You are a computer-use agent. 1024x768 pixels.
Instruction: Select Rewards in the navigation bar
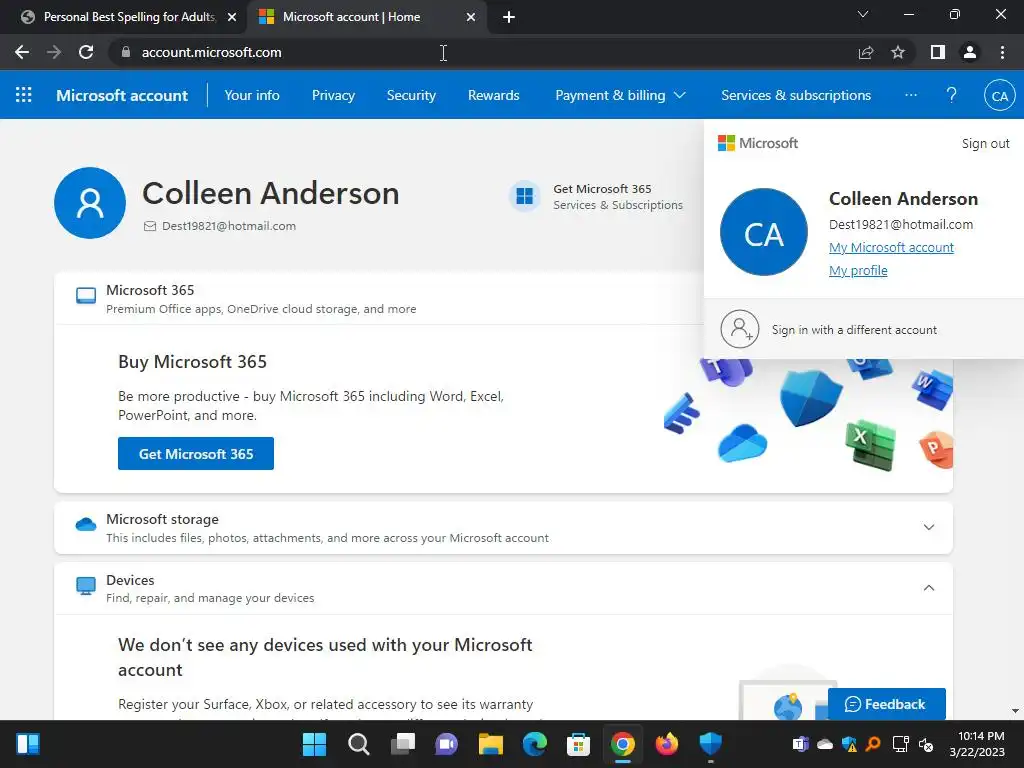(x=494, y=95)
